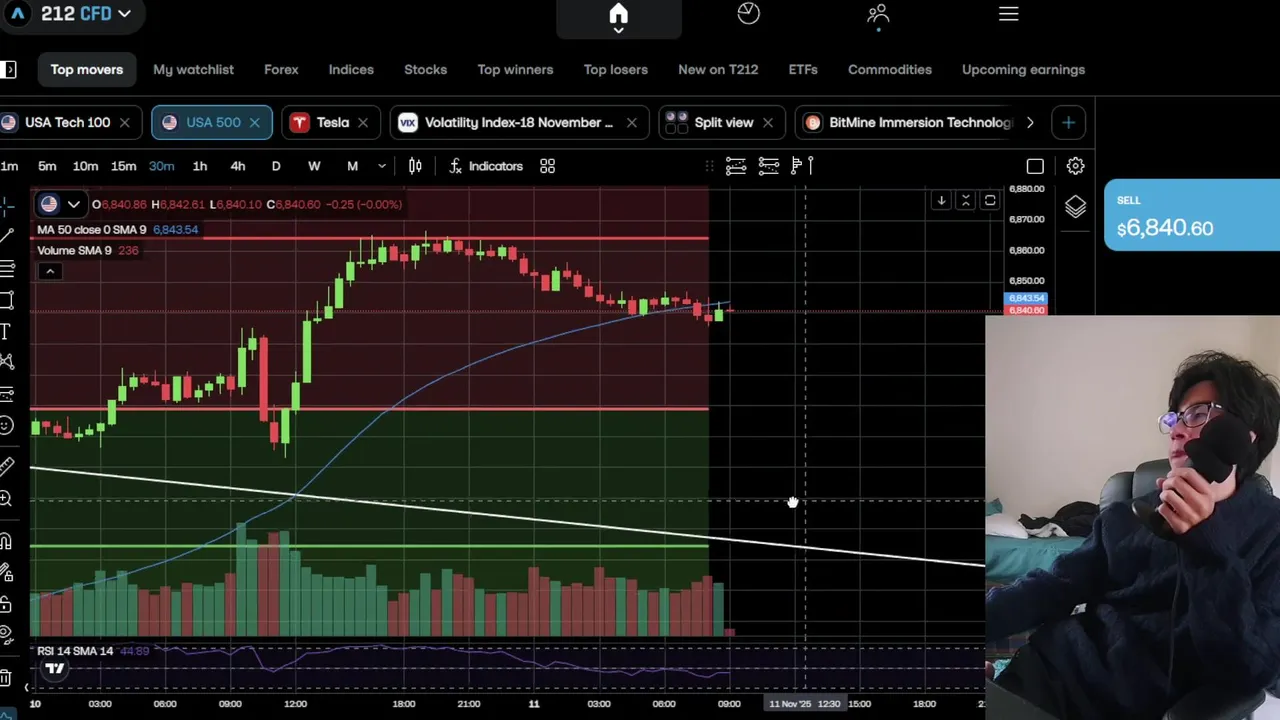Set 1h chart timeframe
Viewport: 1280px width, 720px height.
pyautogui.click(x=200, y=166)
